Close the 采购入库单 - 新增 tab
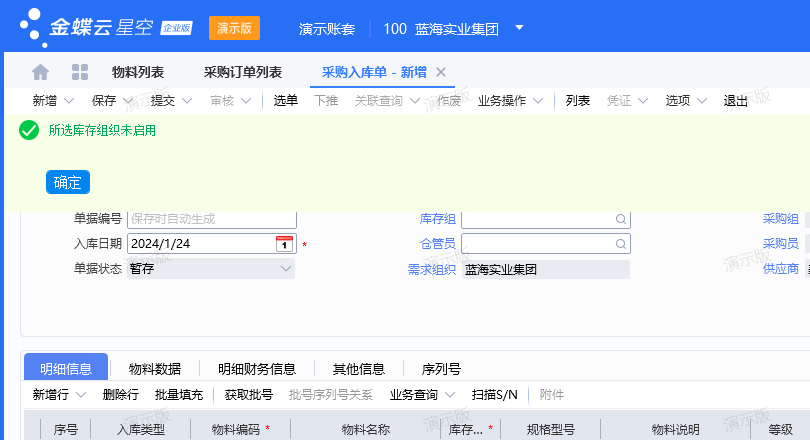This screenshot has width=810, height=440. (441, 72)
